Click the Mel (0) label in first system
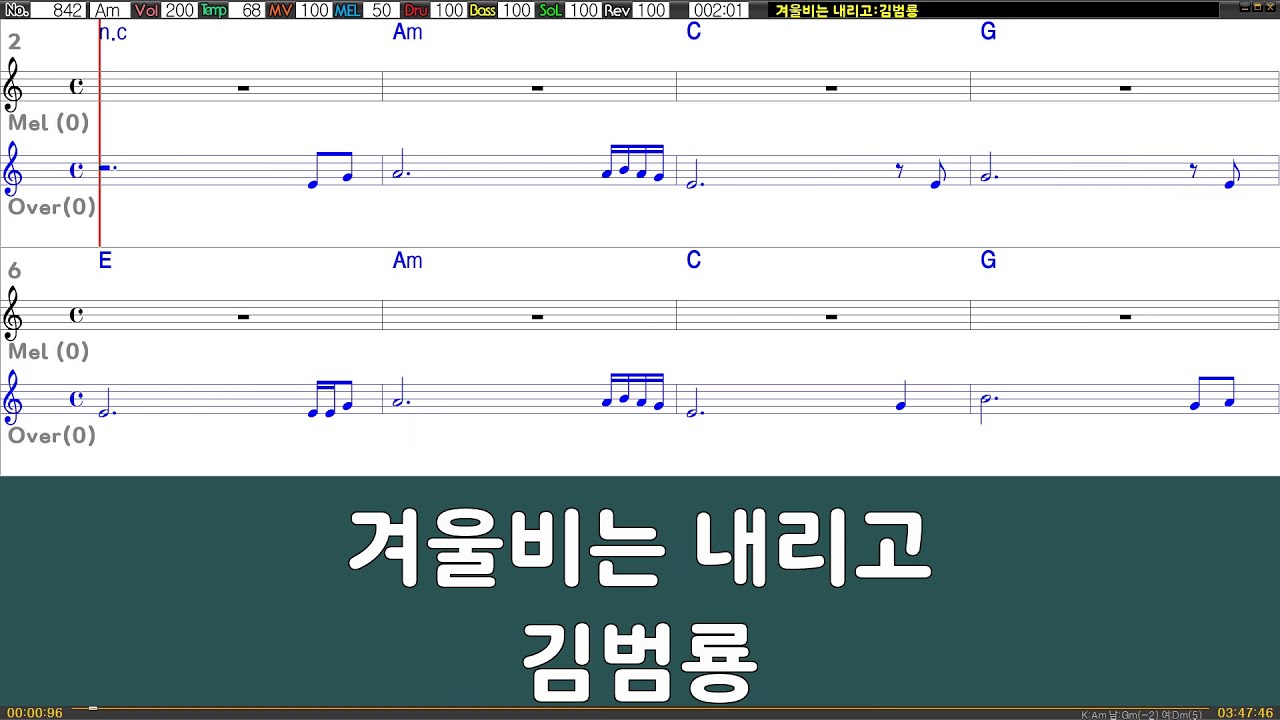 coord(49,123)
